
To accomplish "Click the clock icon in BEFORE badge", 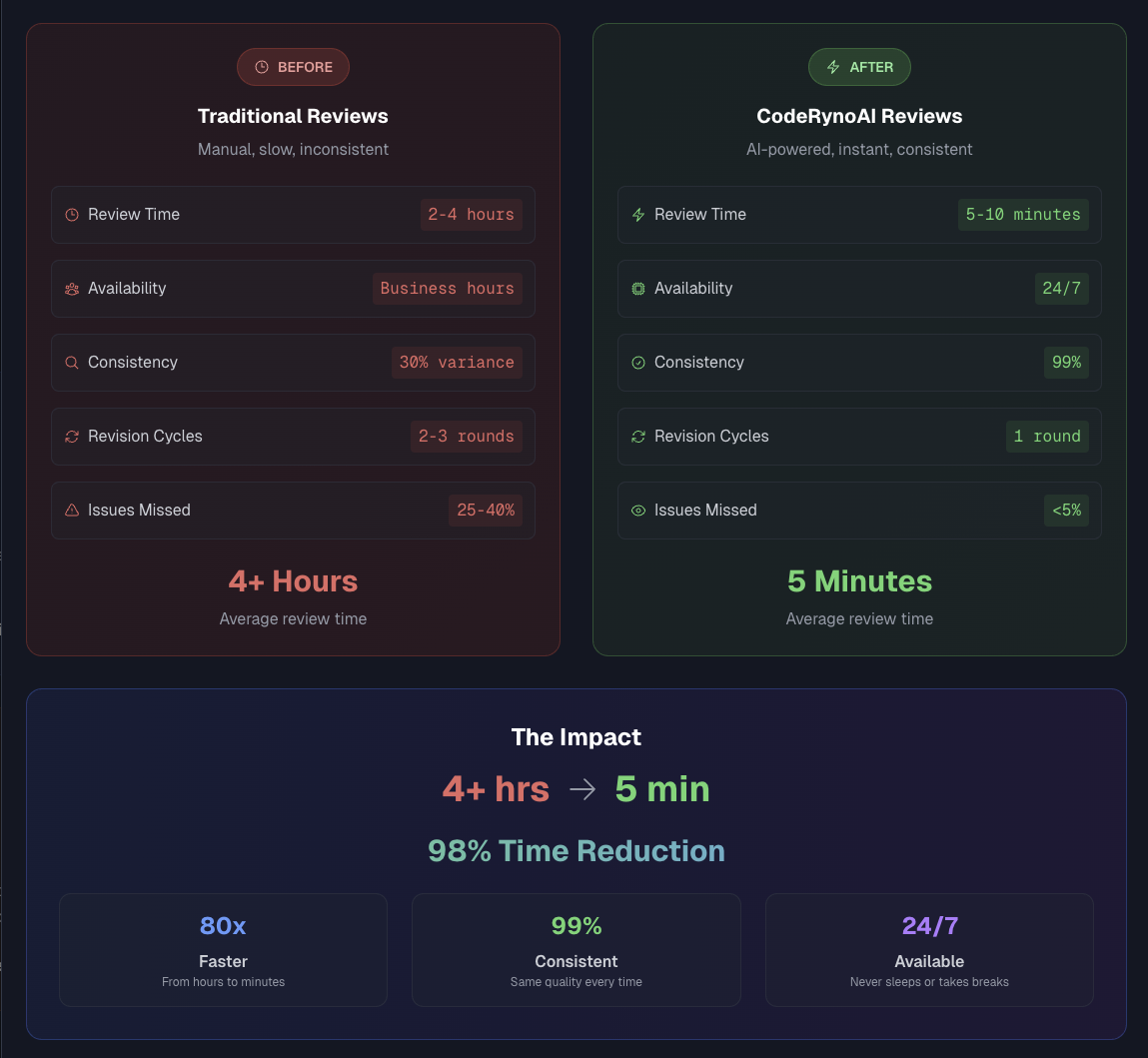I will [262, 67].
